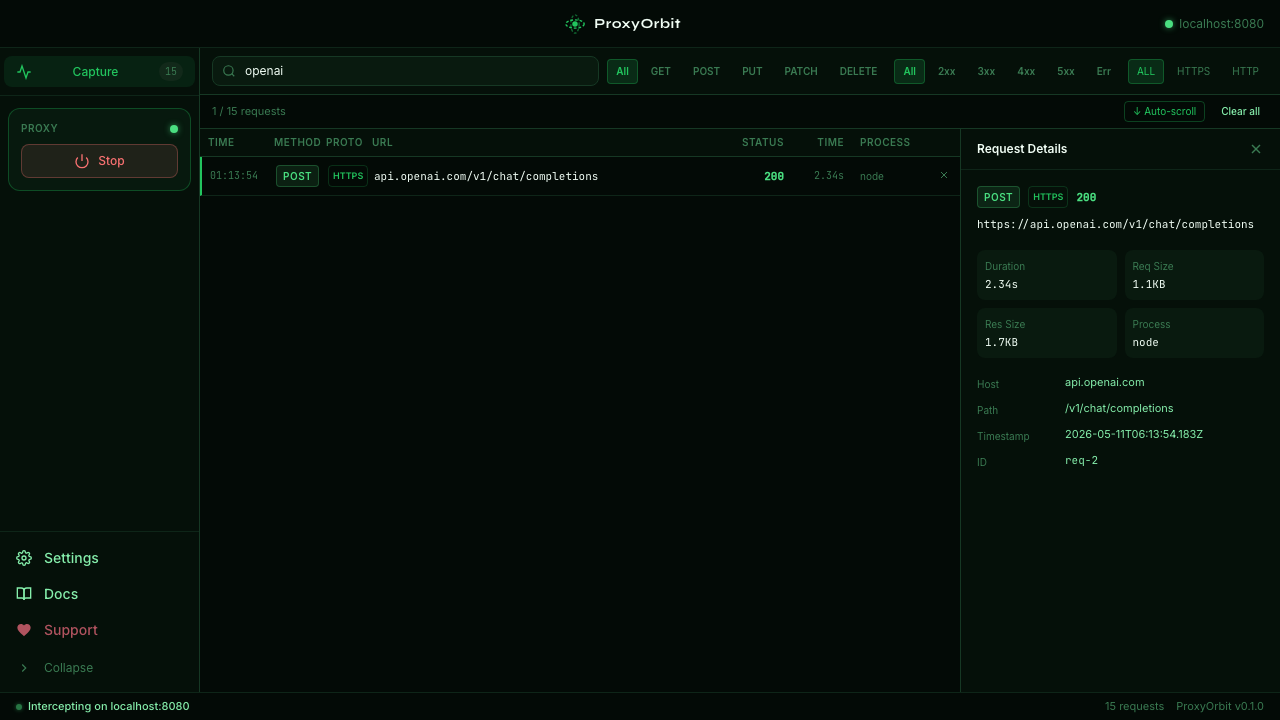Click the PROTO column header
This screenshot has width=1280, height=720.
[x=344, y=143]
